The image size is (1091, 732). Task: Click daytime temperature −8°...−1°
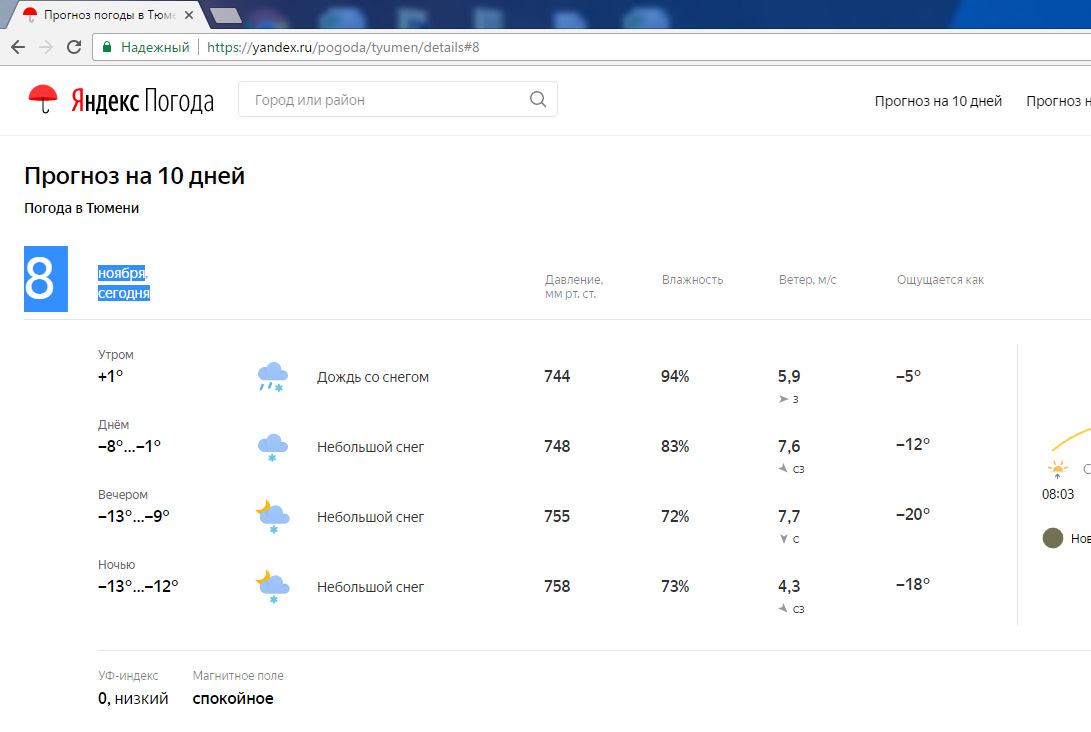[x=129, y=446]
